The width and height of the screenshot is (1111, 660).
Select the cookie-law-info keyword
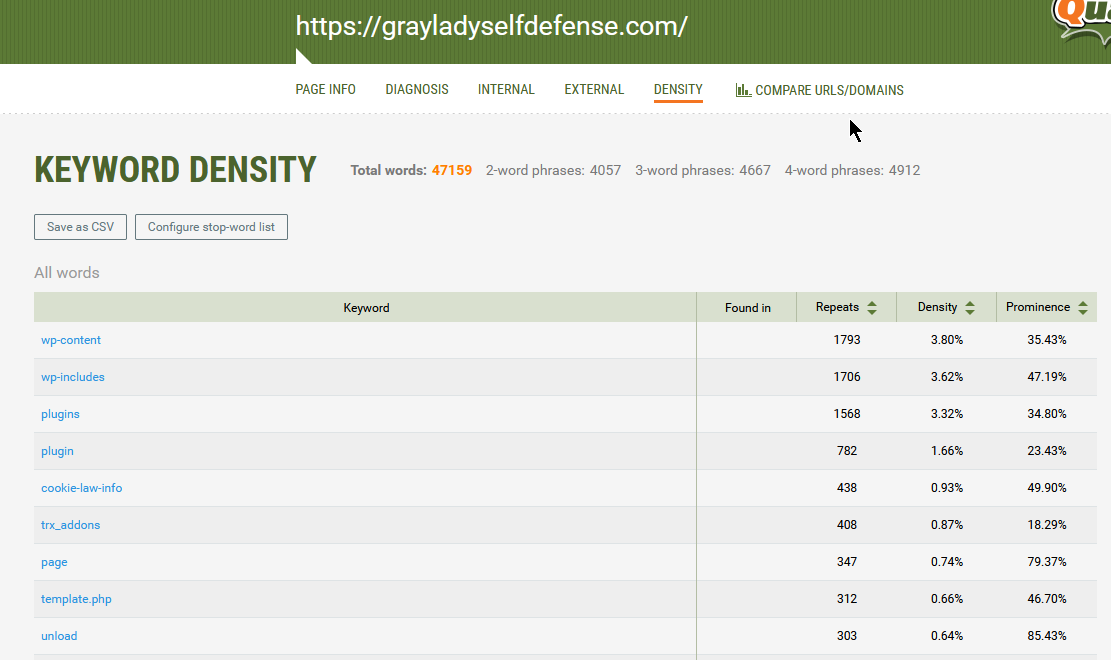click(x=82, y=488)
